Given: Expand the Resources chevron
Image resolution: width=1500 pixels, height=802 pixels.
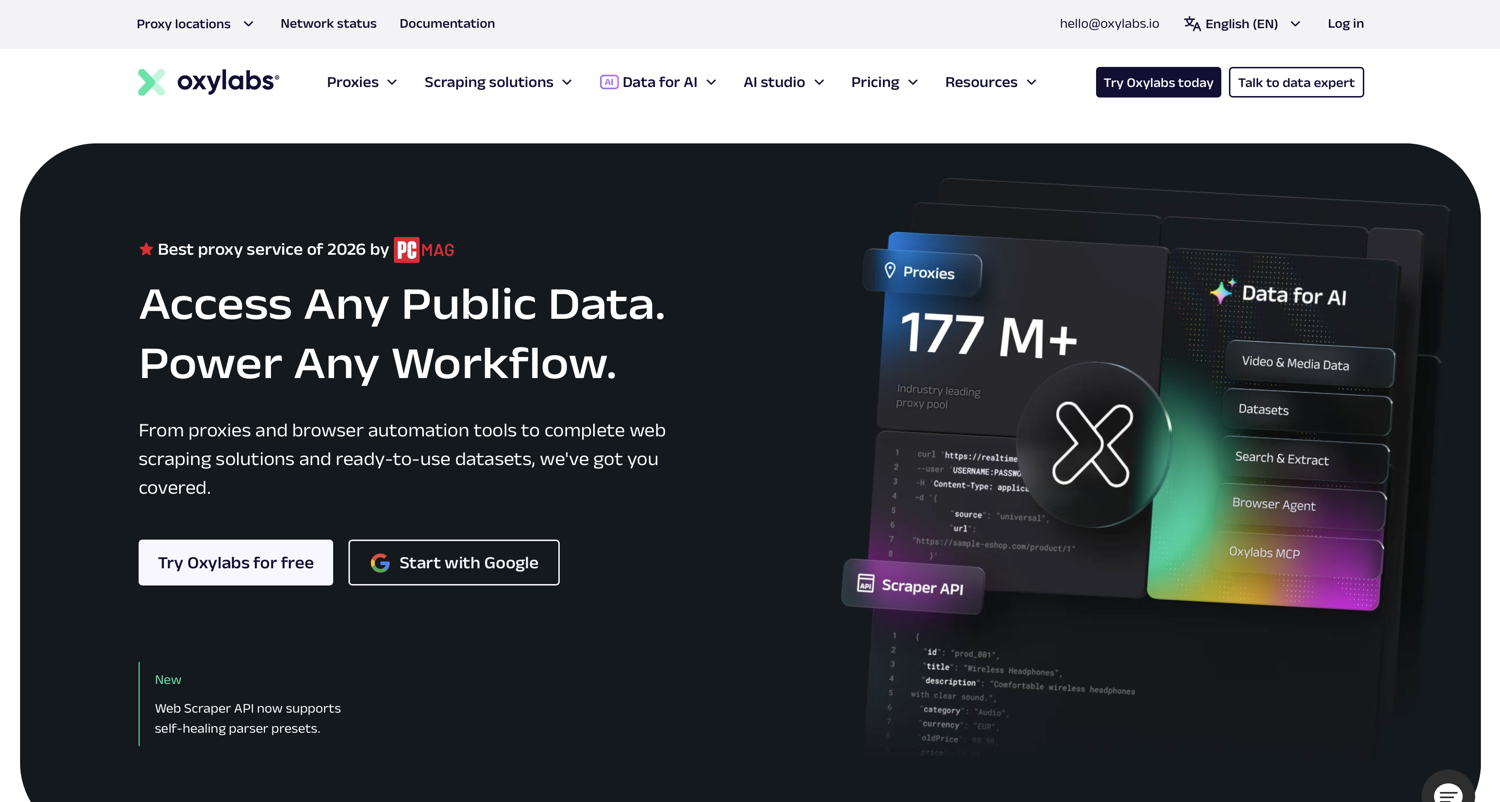Looking at the screenshot, I should click(x=1031, y=82).
